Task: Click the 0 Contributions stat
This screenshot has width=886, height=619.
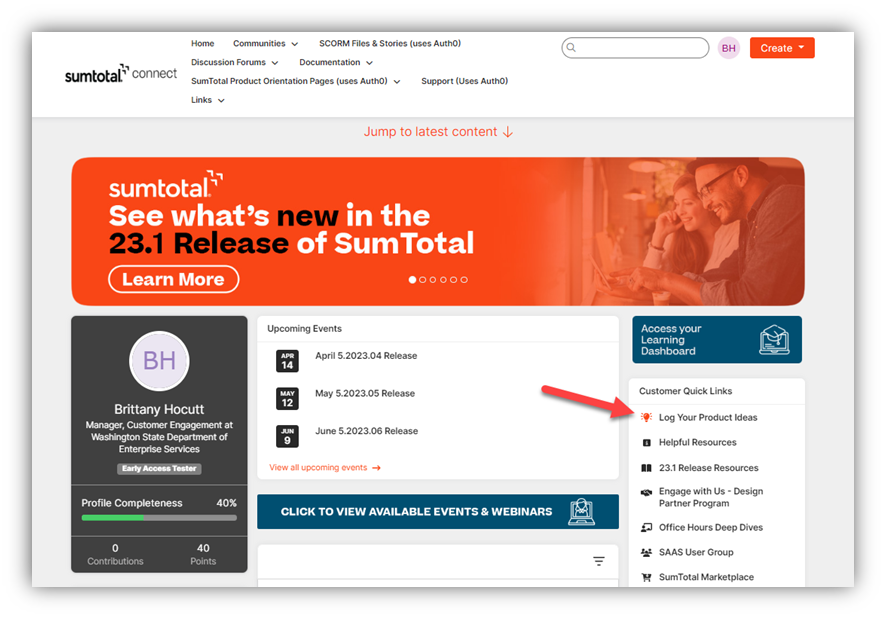Action: click(x=115, y=555)
